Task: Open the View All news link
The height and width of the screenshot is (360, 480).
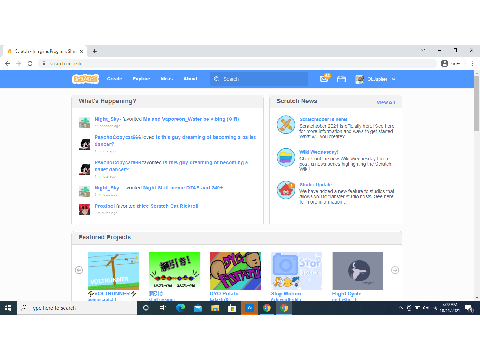Action: point(386,102)
